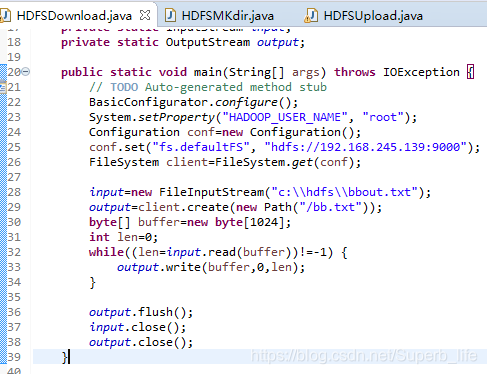Click the highlighted opening brace on line 20
487x374 pixels.
click(x=470, y=72)
